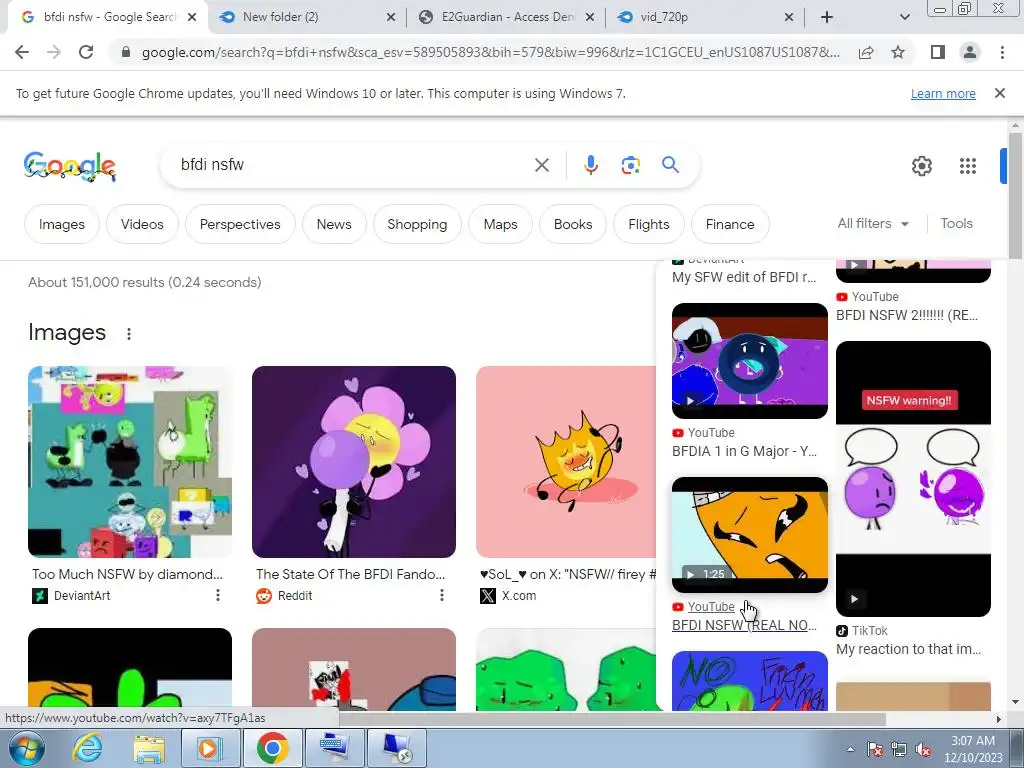Viewport: 1024px width, 768px height.
Task: Filter results by Maps
Action: pos(500,224)
